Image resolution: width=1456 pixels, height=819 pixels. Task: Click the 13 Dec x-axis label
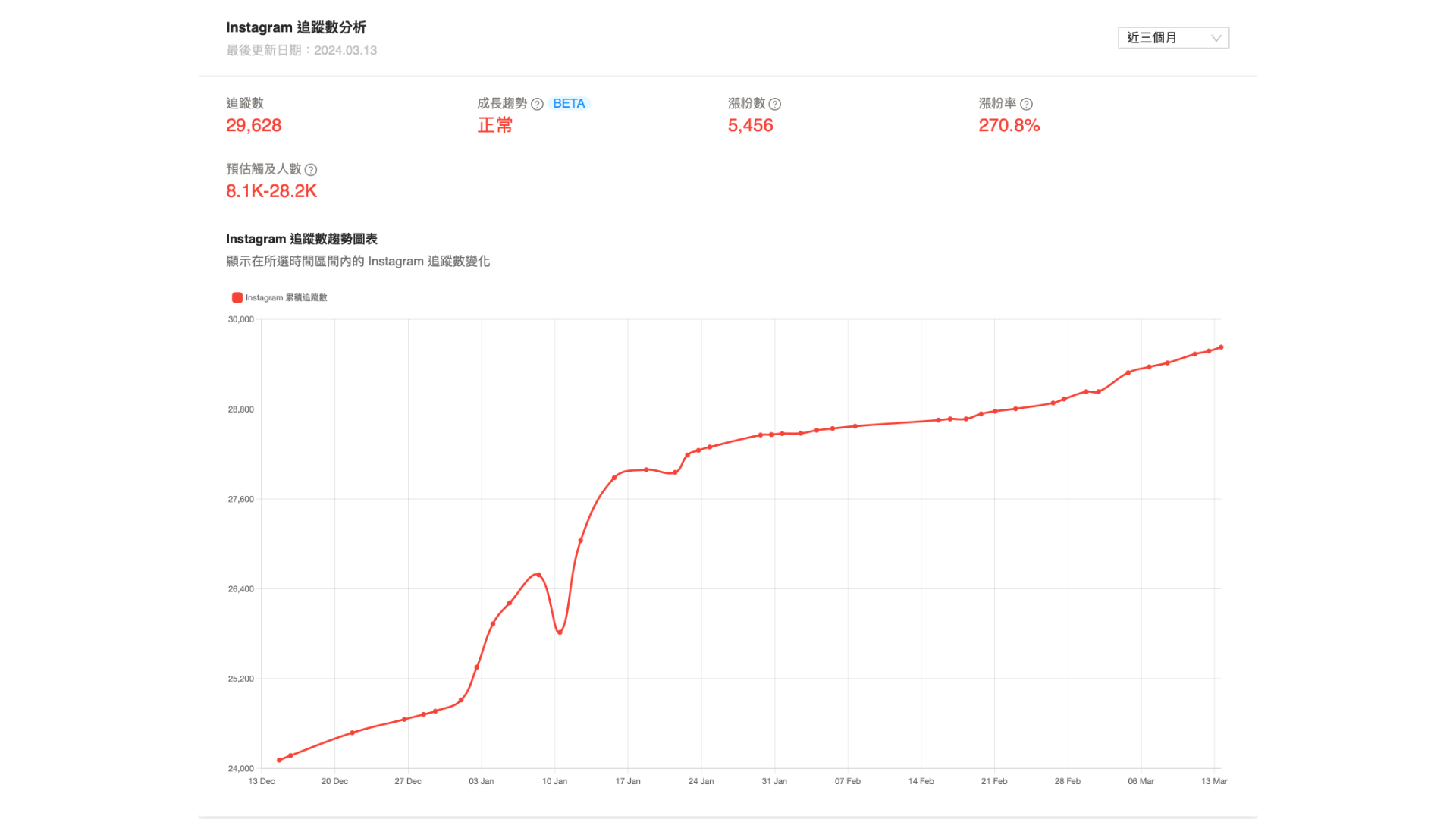[x=262, y=781]
